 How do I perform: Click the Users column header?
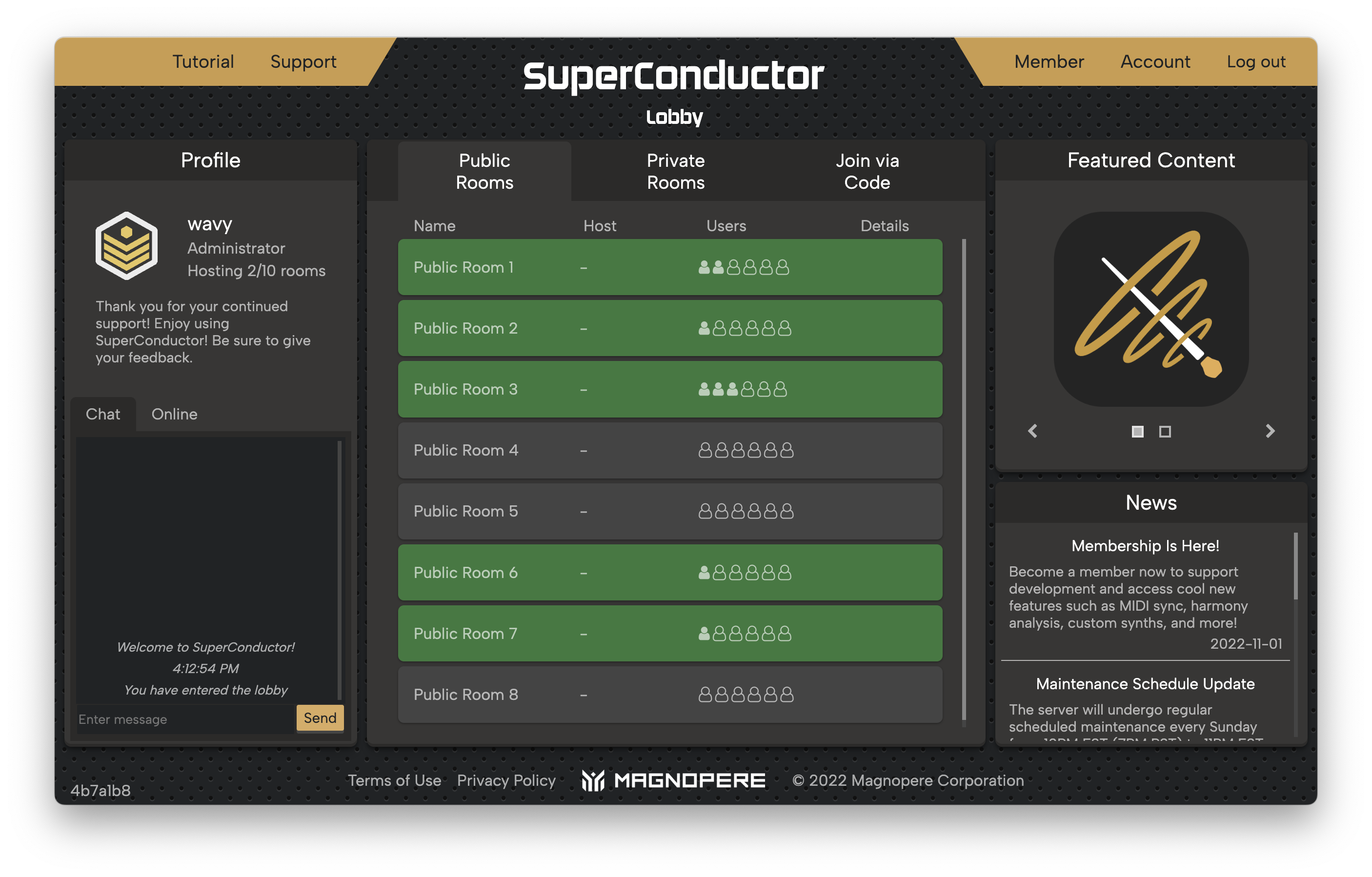726,225
